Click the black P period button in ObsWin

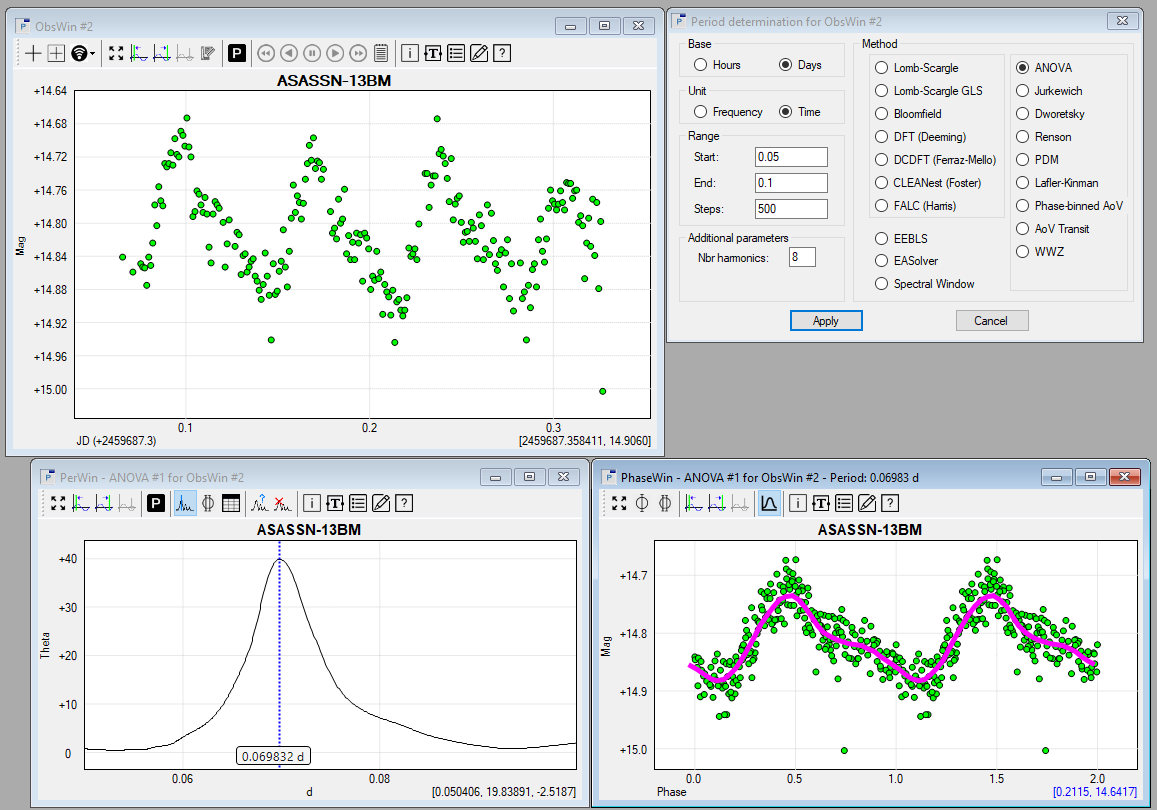[236, 53]
